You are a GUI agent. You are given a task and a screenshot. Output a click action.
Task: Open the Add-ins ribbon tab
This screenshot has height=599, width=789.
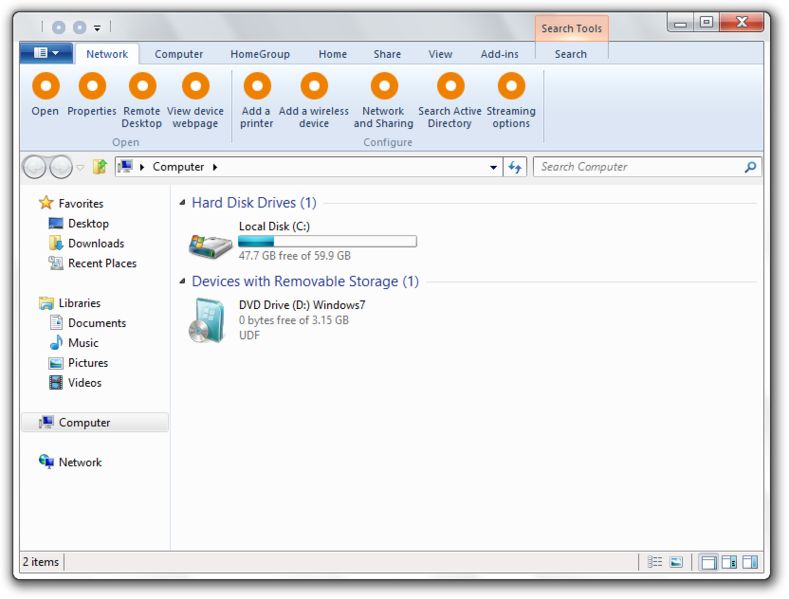pyautogui.click(x=499, y=54)
